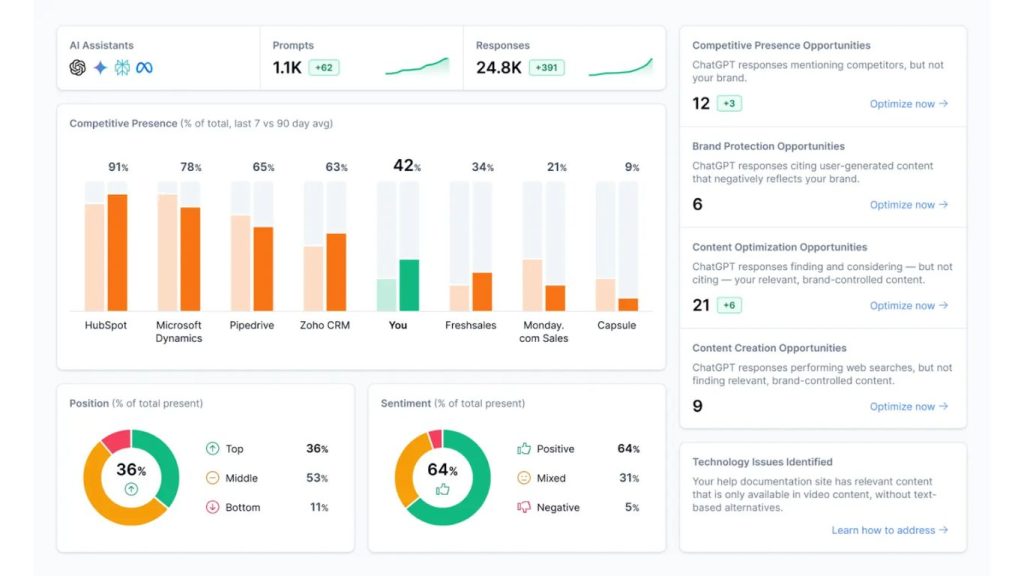Click the Position donut chart center
1024x576 pixels.
131,477
